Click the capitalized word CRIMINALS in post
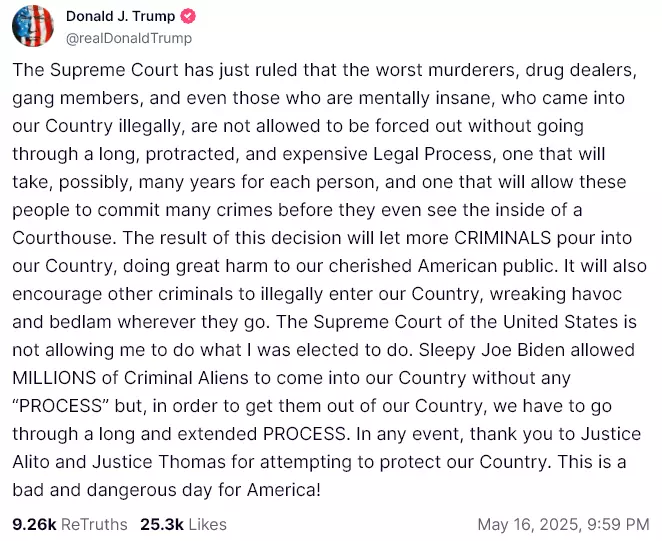The width and height of the screenshot is (662, 541). (503, 238)
